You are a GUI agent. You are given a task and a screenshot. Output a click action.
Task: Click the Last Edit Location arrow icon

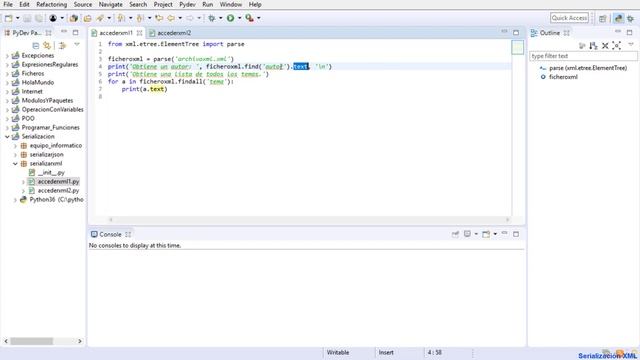[x=159, y=18]
